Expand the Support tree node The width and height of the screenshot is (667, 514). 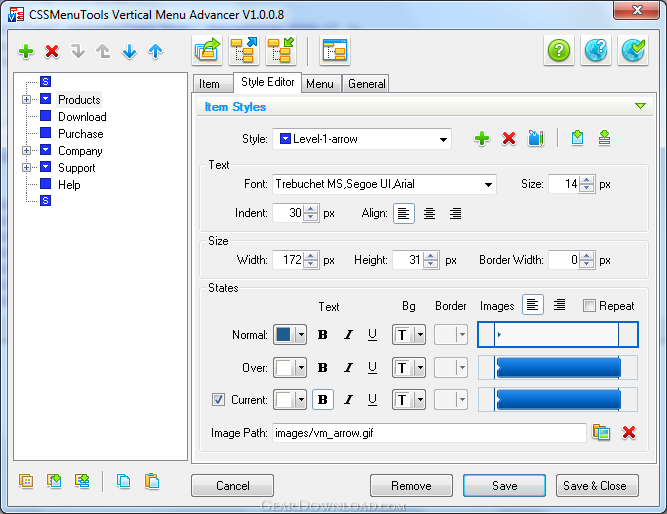[26, 167]
